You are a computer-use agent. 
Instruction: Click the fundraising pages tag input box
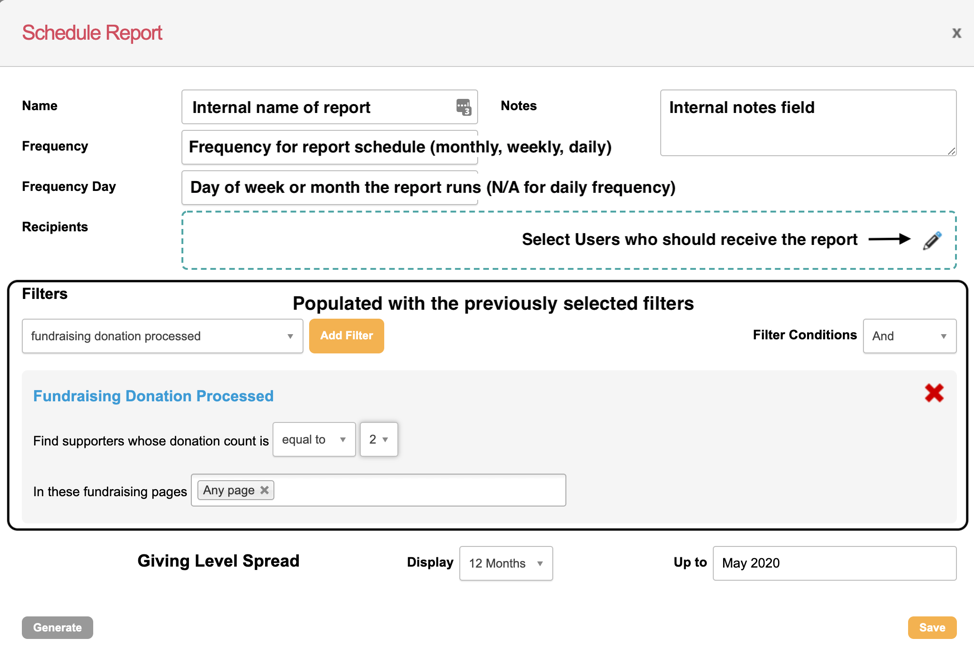420,490
